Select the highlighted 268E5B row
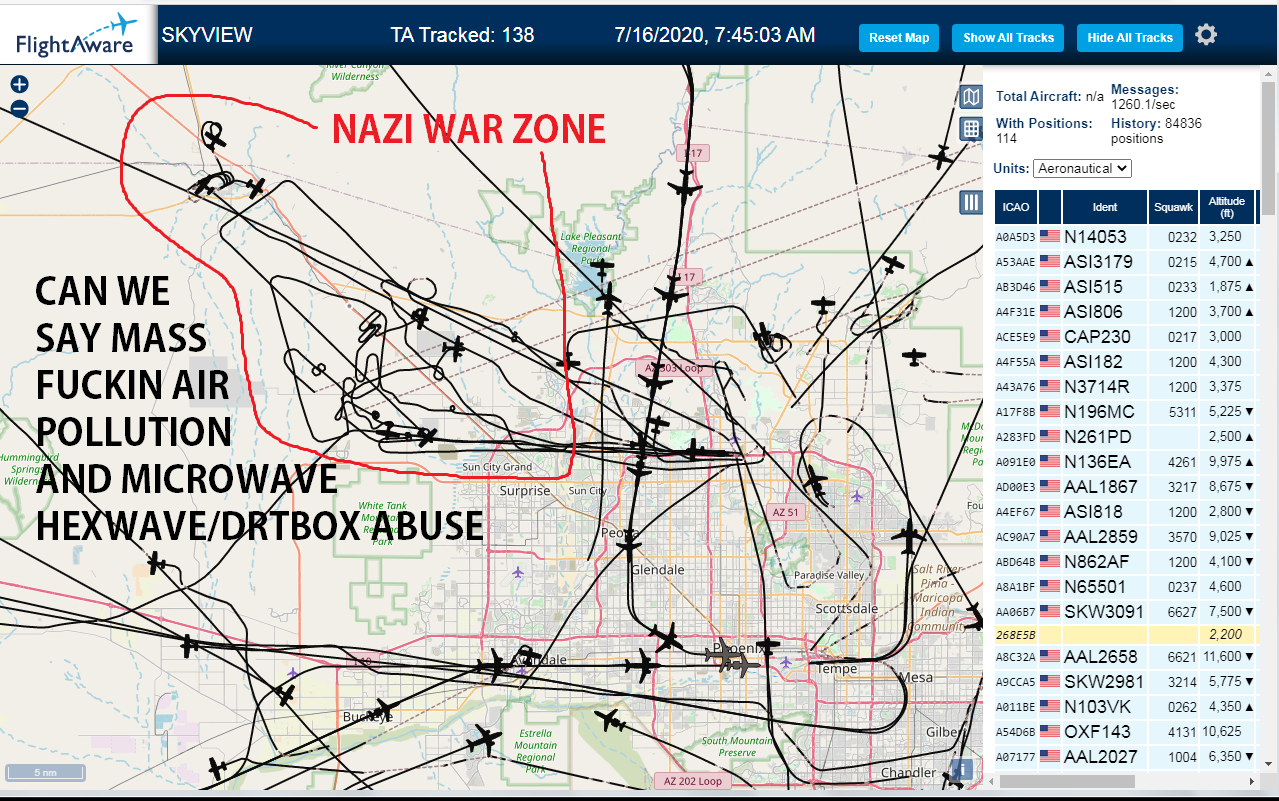The height and width of the screenshot is (801, 1279). (x=1126, y=635)
